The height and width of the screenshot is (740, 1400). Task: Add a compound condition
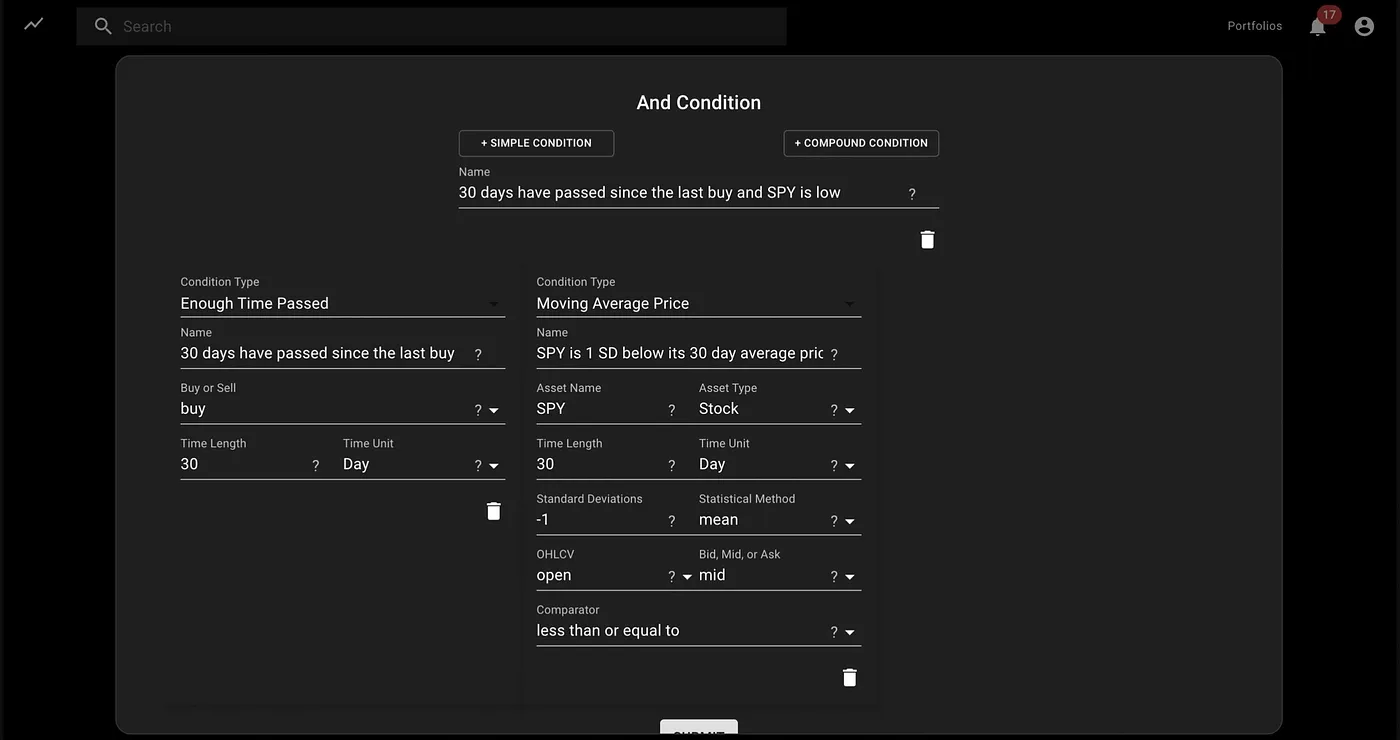861,143
